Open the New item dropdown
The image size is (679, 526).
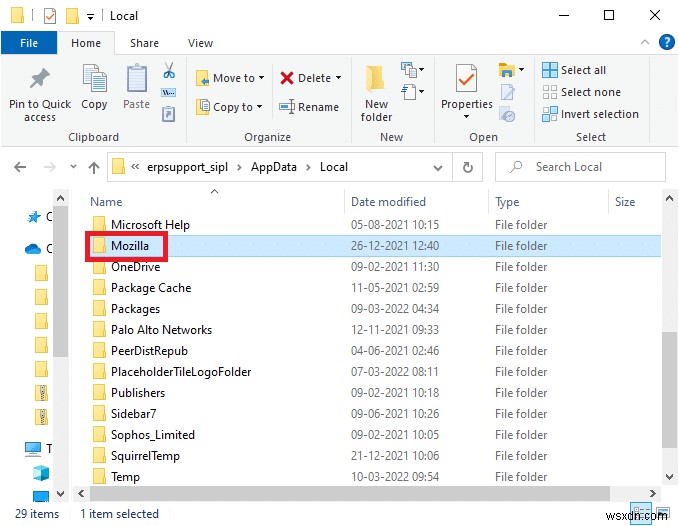click(x=412, y=70)
